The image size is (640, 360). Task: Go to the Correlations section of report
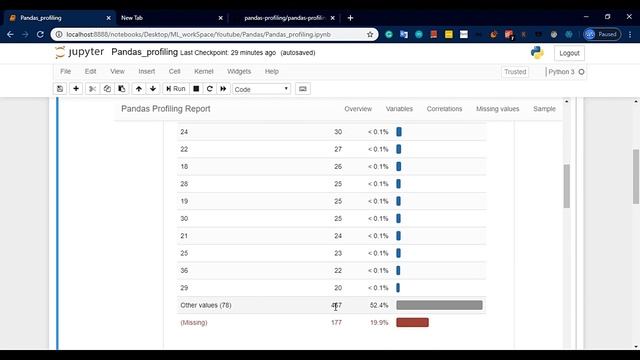click(x=444, y=109)
